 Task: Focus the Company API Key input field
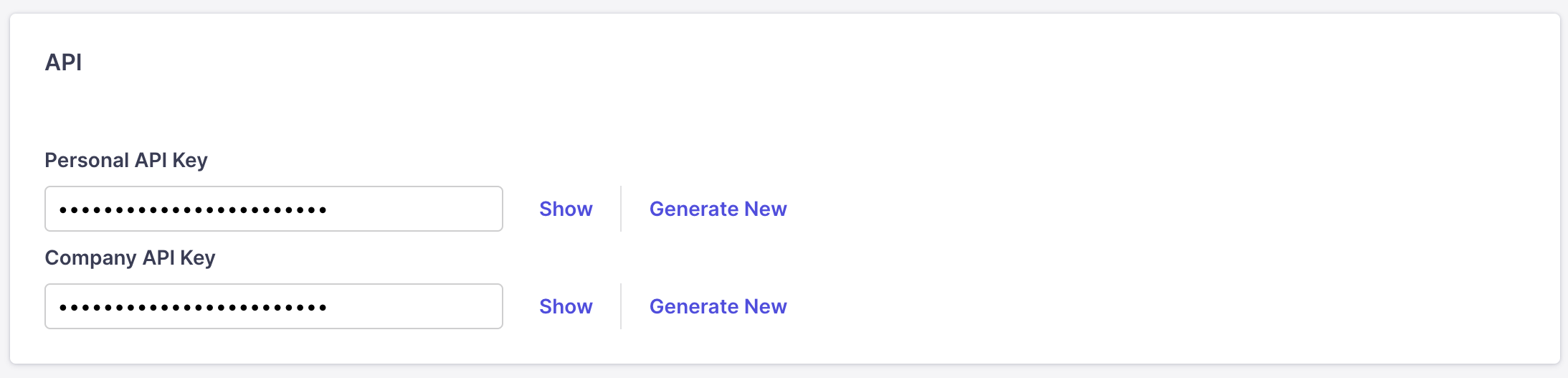point(273,306)
